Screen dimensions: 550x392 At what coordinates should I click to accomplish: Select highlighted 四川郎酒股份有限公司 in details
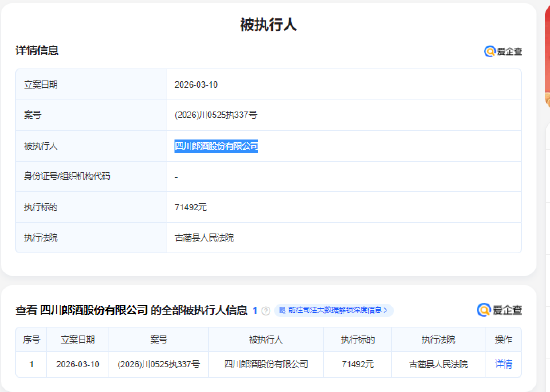[x=216, y=146]
